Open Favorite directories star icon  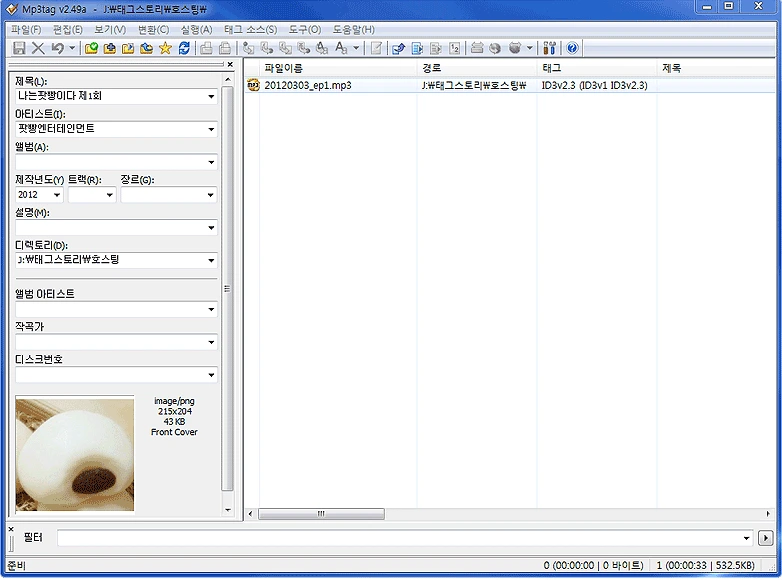(165, 48)
